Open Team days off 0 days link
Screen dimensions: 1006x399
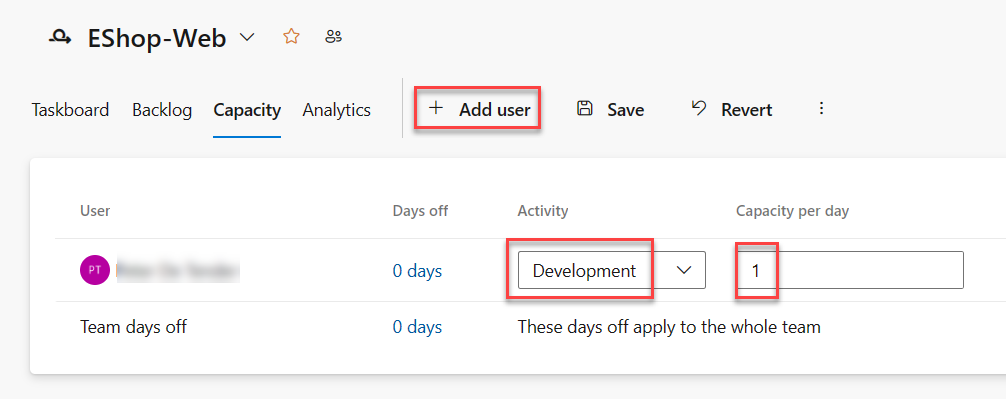click(417, 327)
